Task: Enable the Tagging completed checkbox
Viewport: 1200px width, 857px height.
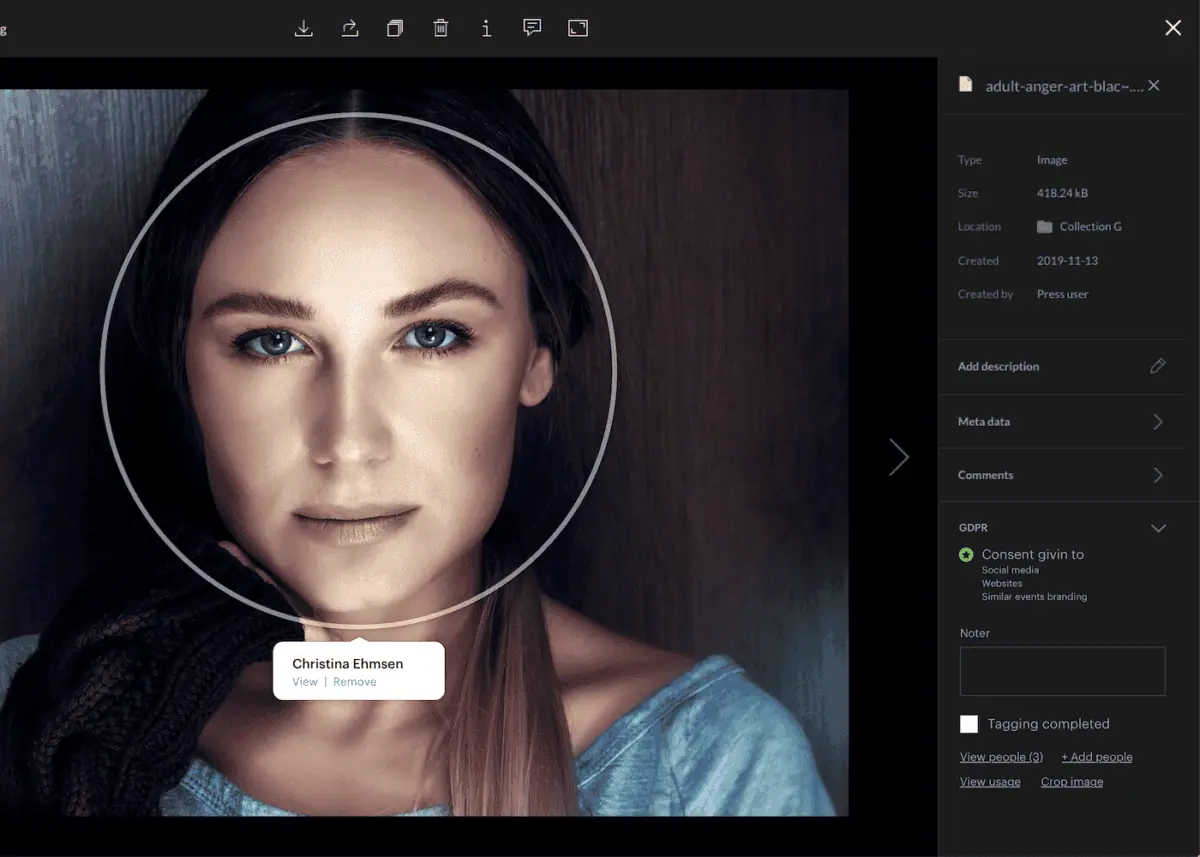Action: click(969, 724)
